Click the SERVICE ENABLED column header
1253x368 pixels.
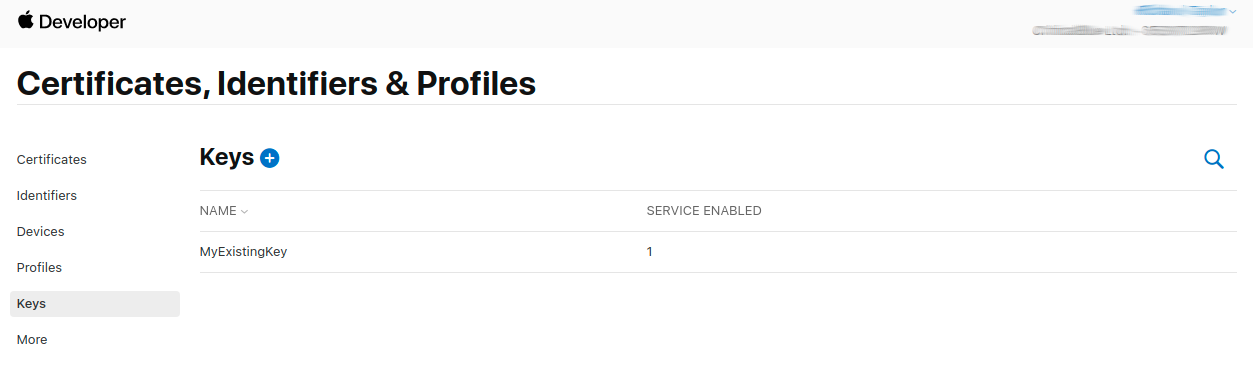[x=704, y=211]
